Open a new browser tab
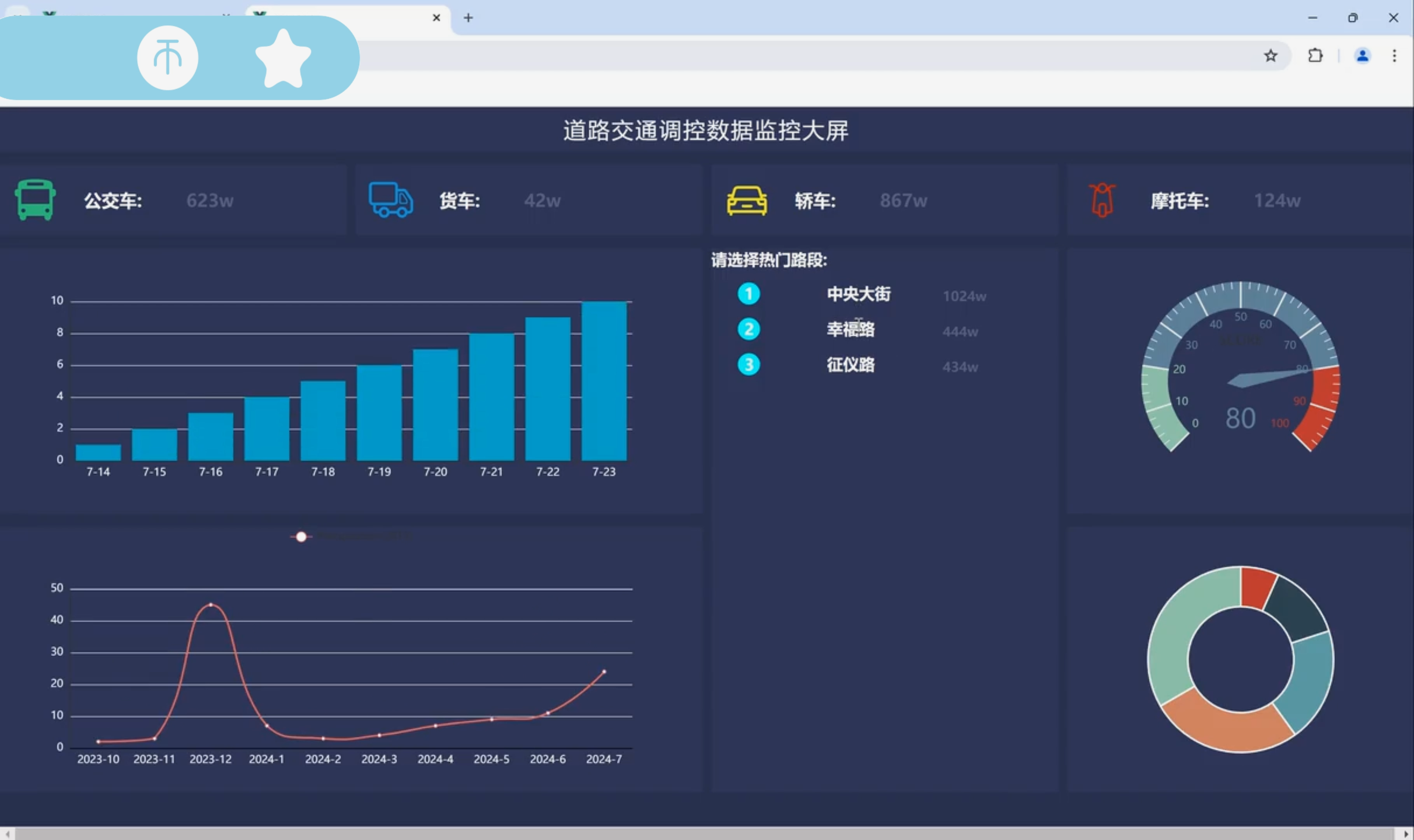Screen dimensions: 1414x840 468,17
